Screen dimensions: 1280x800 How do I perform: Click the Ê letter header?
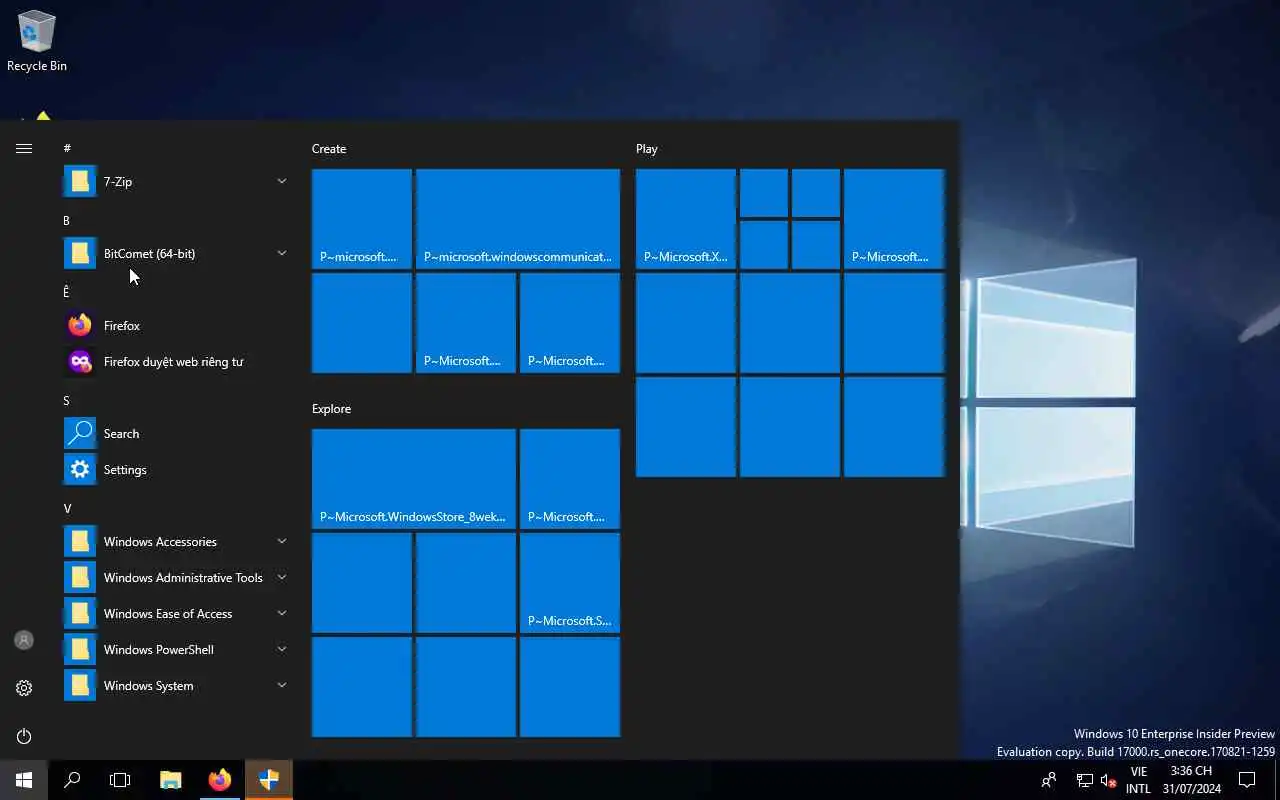click(x=67, y=292)
